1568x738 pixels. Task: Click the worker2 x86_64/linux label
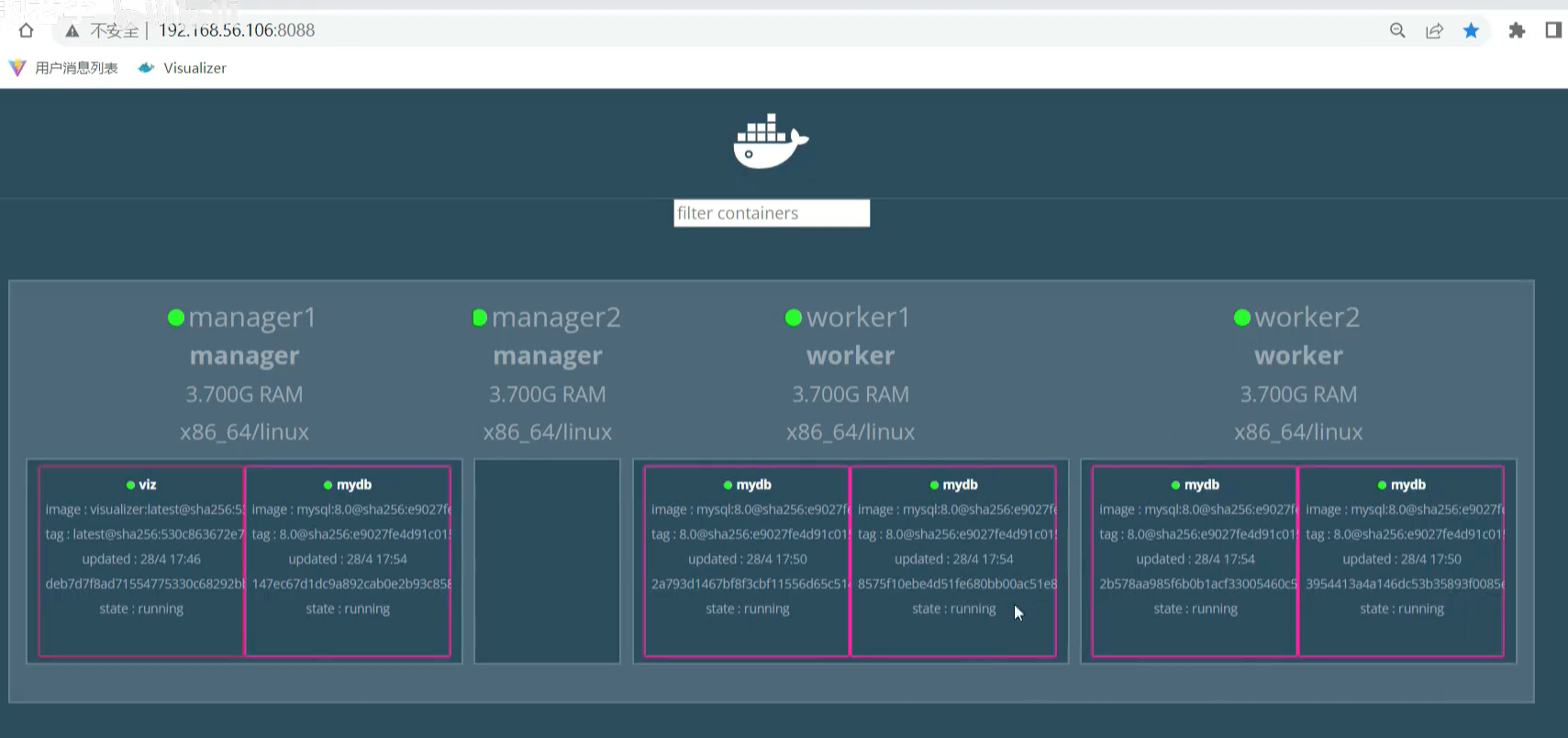click(x=1298, y=432)
